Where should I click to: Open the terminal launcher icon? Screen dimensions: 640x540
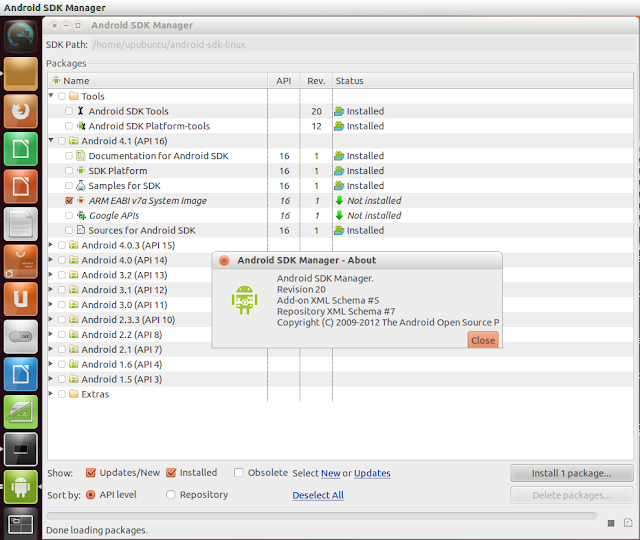[x=20, y=449]
